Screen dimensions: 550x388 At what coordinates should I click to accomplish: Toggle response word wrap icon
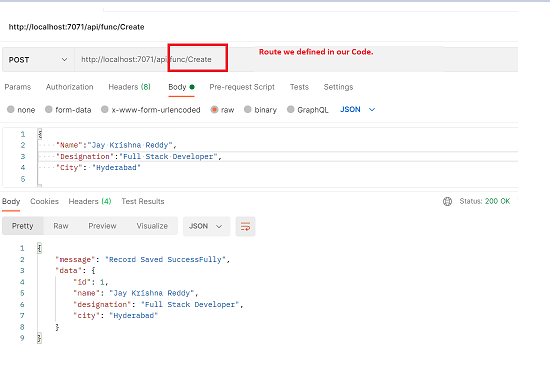pos(245,227)
